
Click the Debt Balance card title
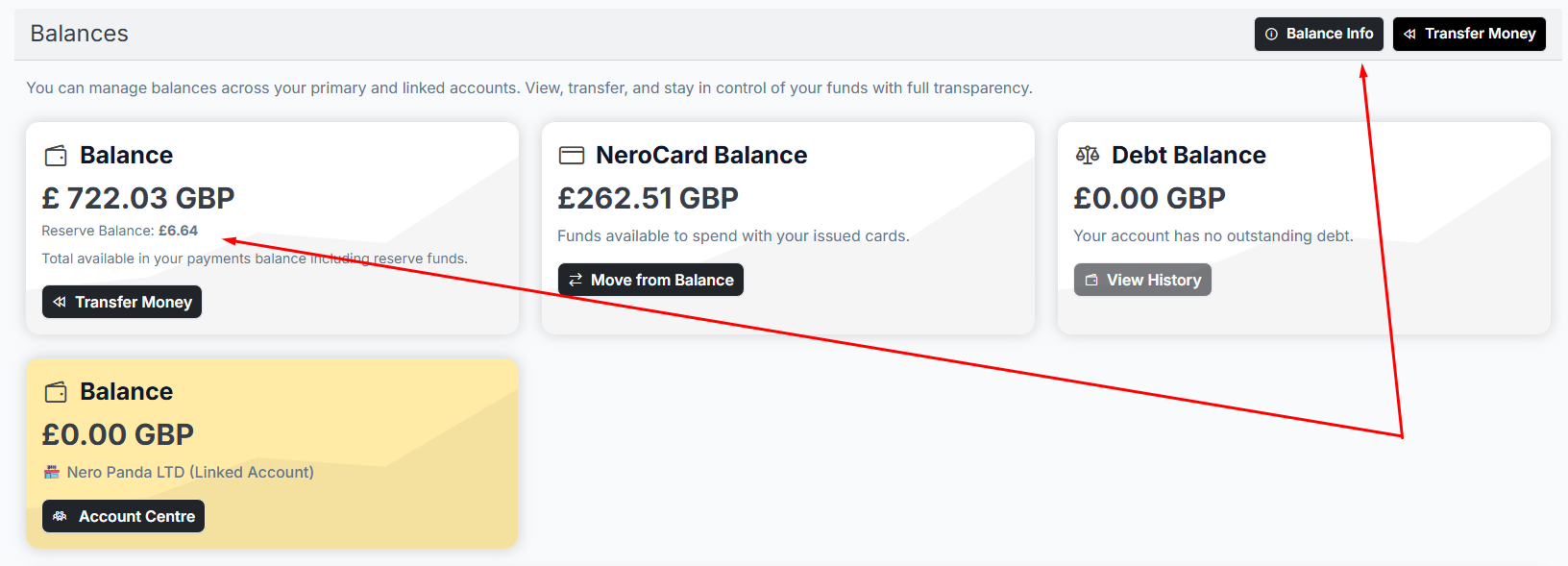(1188, 156)
